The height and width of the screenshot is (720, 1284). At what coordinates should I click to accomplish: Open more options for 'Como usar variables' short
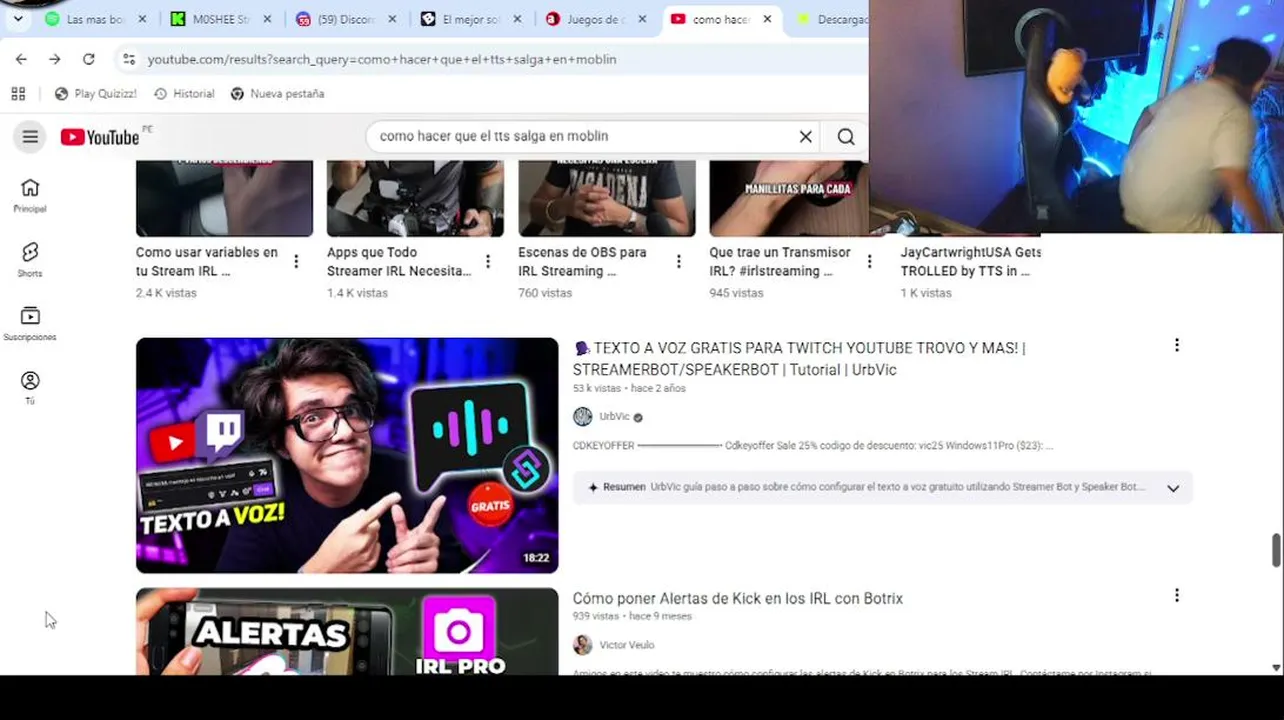(x=296, y=262)
